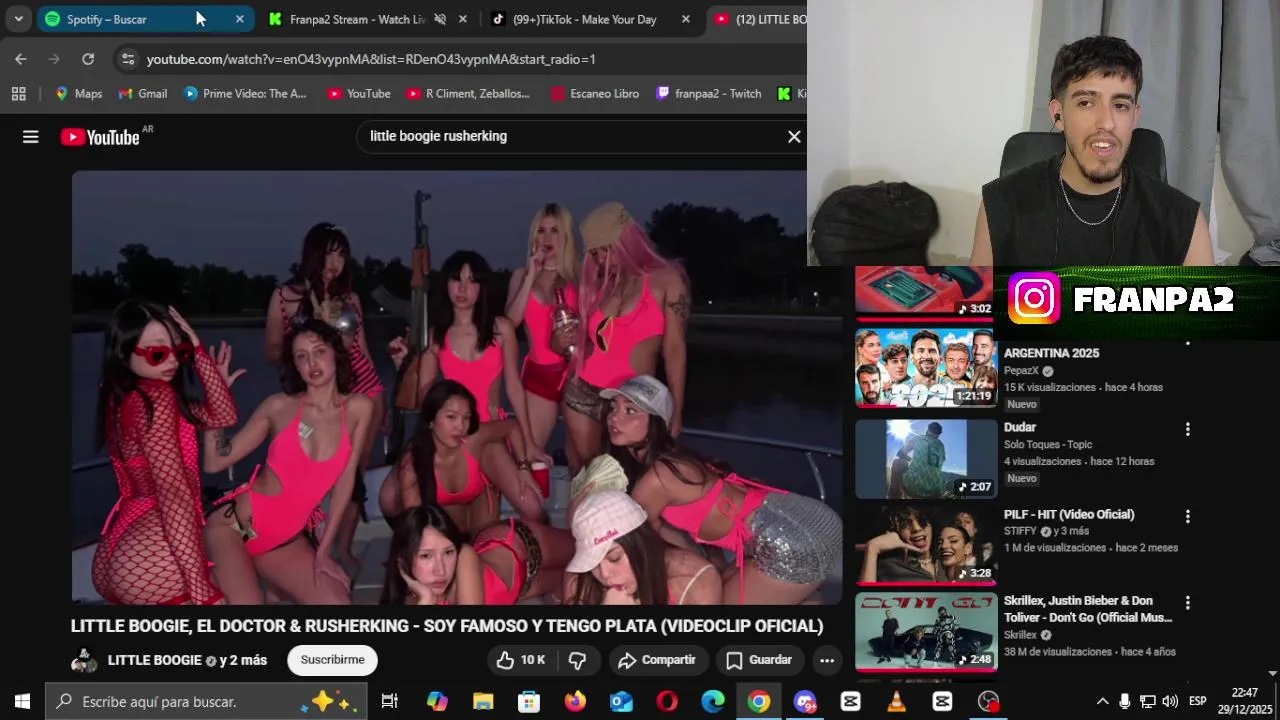Open Maps bookmark
This screenshot has width=1280, height=720.
[x=79, y=93]
